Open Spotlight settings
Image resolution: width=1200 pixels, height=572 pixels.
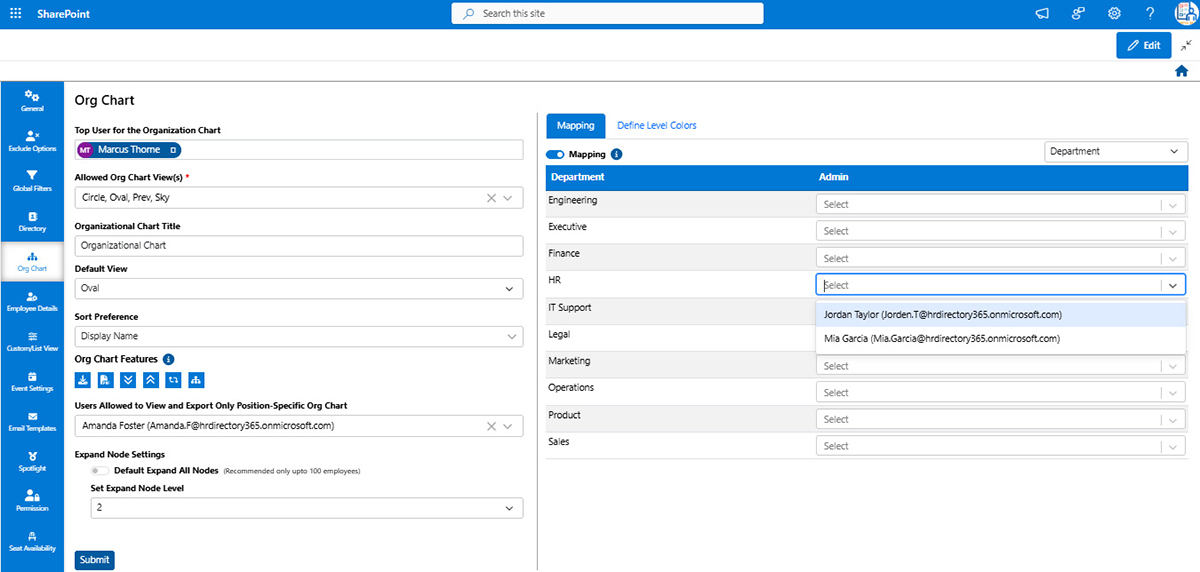[x=32, y=461]
